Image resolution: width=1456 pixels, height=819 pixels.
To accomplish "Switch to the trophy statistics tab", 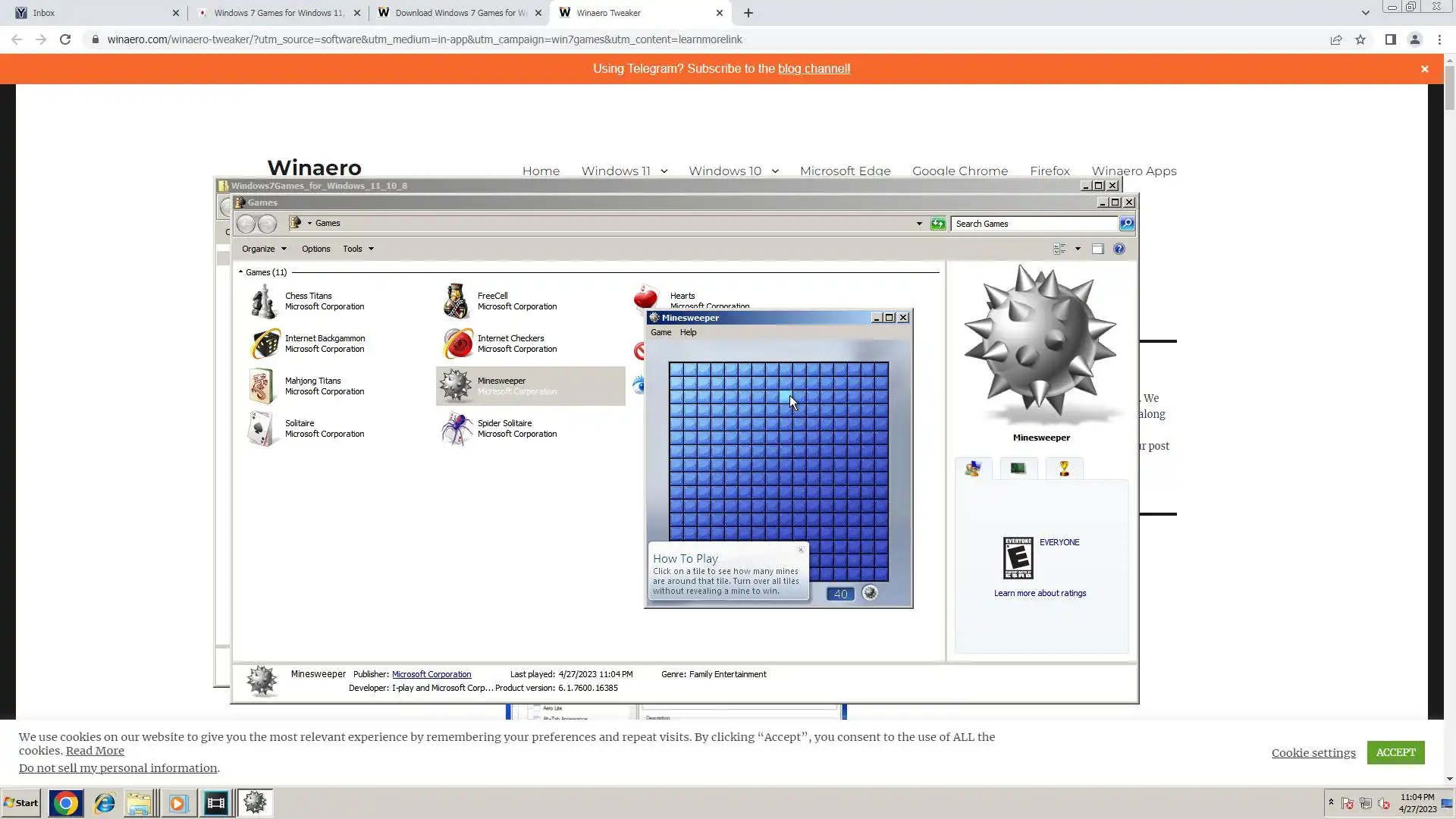I will (1064, 469).
